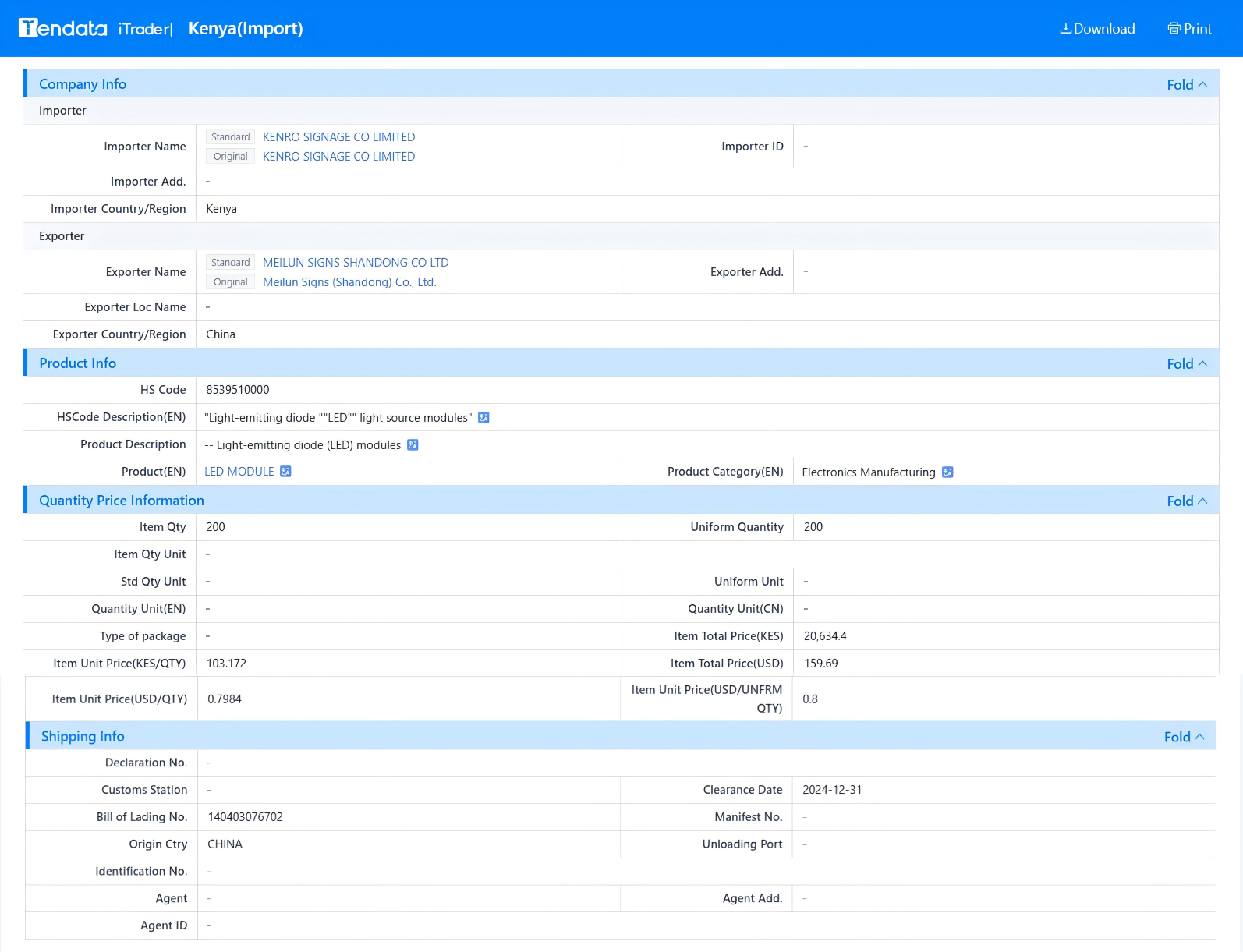
Task: Download the trade record
Action: pyautogui.click(x=1097, y=29)
